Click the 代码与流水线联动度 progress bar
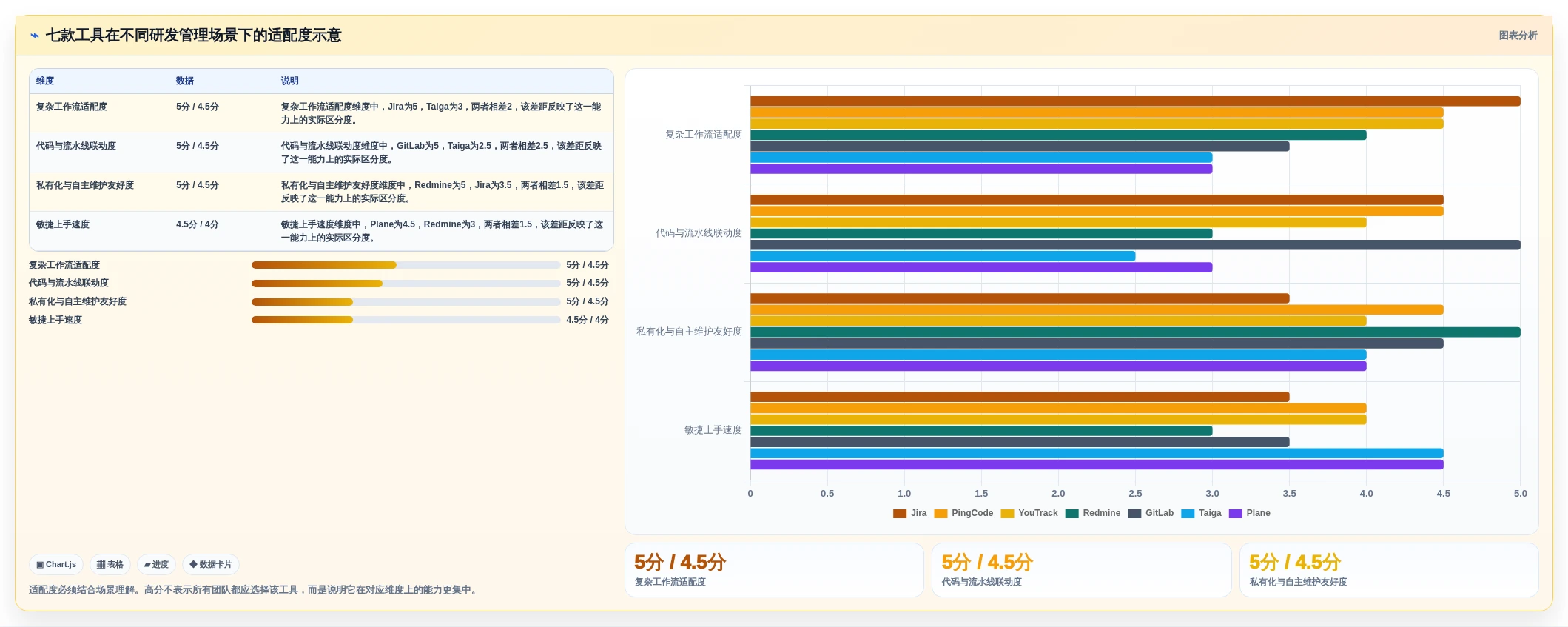The width and height of the screenshot is (1568, 627). [x=406, y=284]
